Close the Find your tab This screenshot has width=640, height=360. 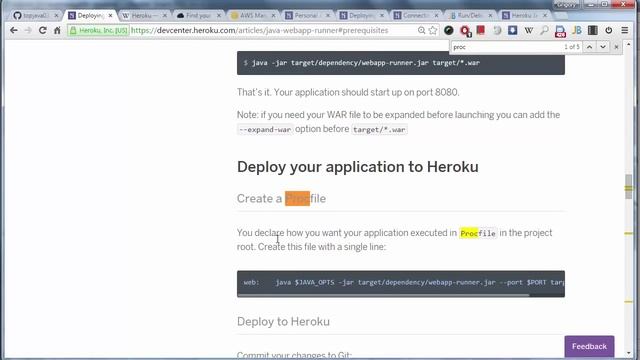pos(219,16)
